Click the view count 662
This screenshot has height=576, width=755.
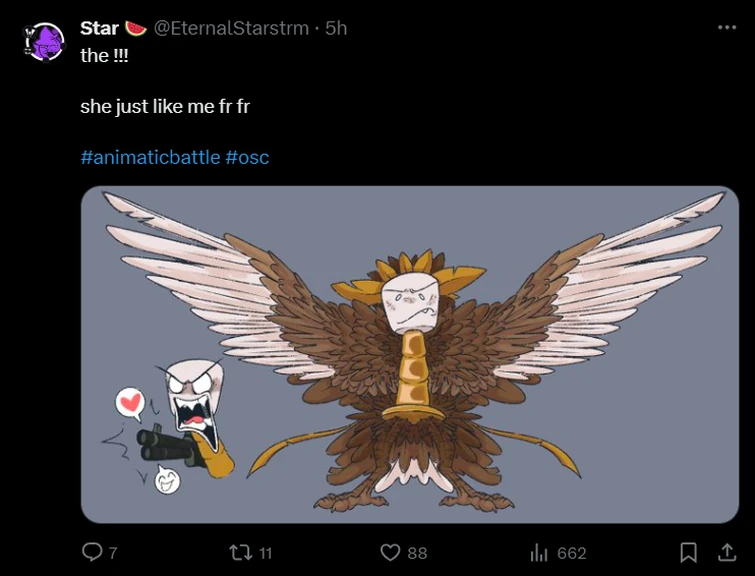coord(572,553)
